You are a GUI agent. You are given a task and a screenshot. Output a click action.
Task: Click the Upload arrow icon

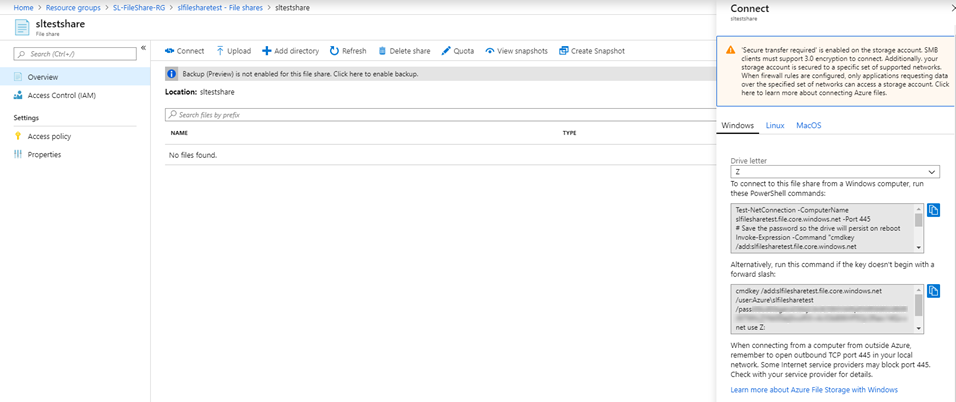[220, 51]
